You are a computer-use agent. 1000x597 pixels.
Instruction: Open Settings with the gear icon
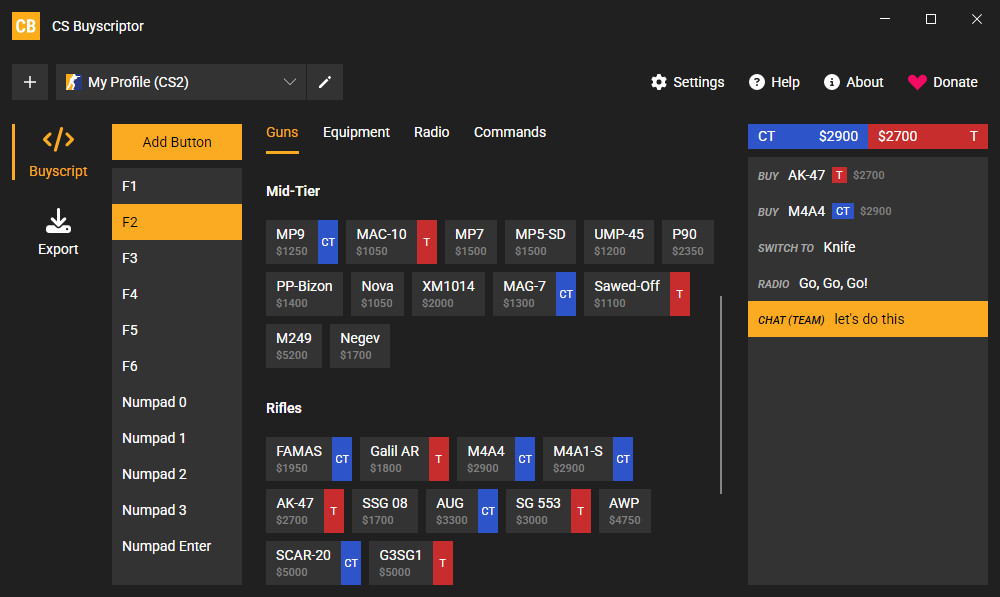click(x=688, y=82)
